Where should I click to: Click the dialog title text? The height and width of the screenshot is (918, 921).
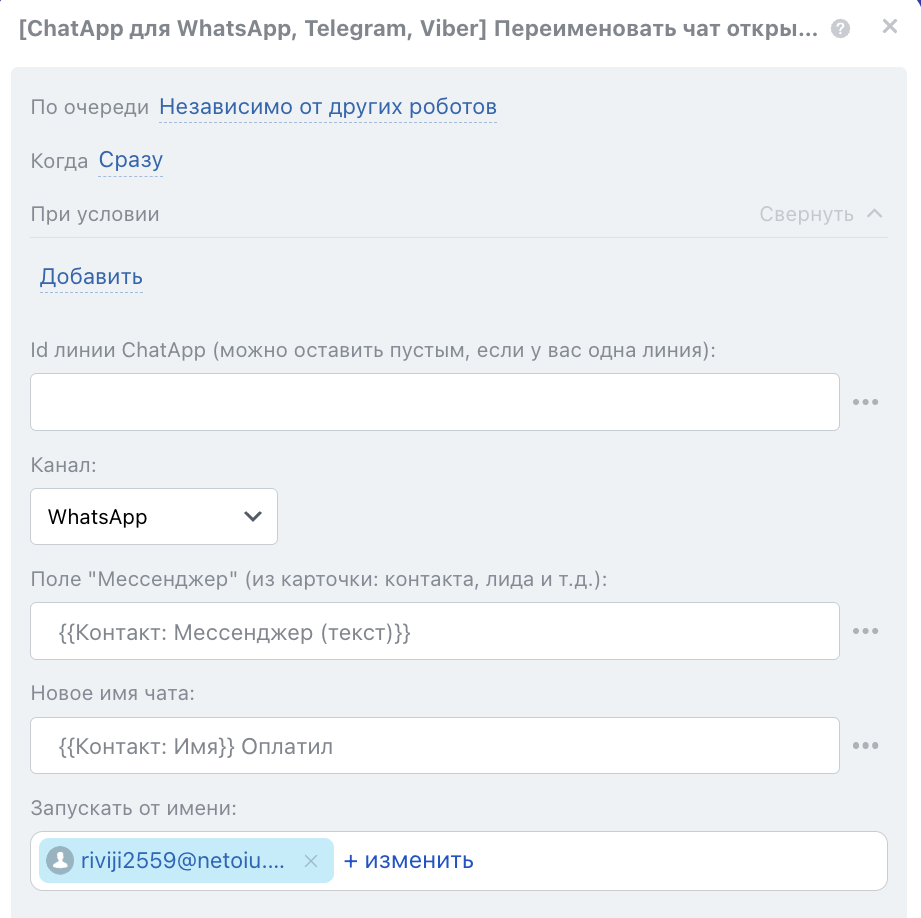[418, 29]
